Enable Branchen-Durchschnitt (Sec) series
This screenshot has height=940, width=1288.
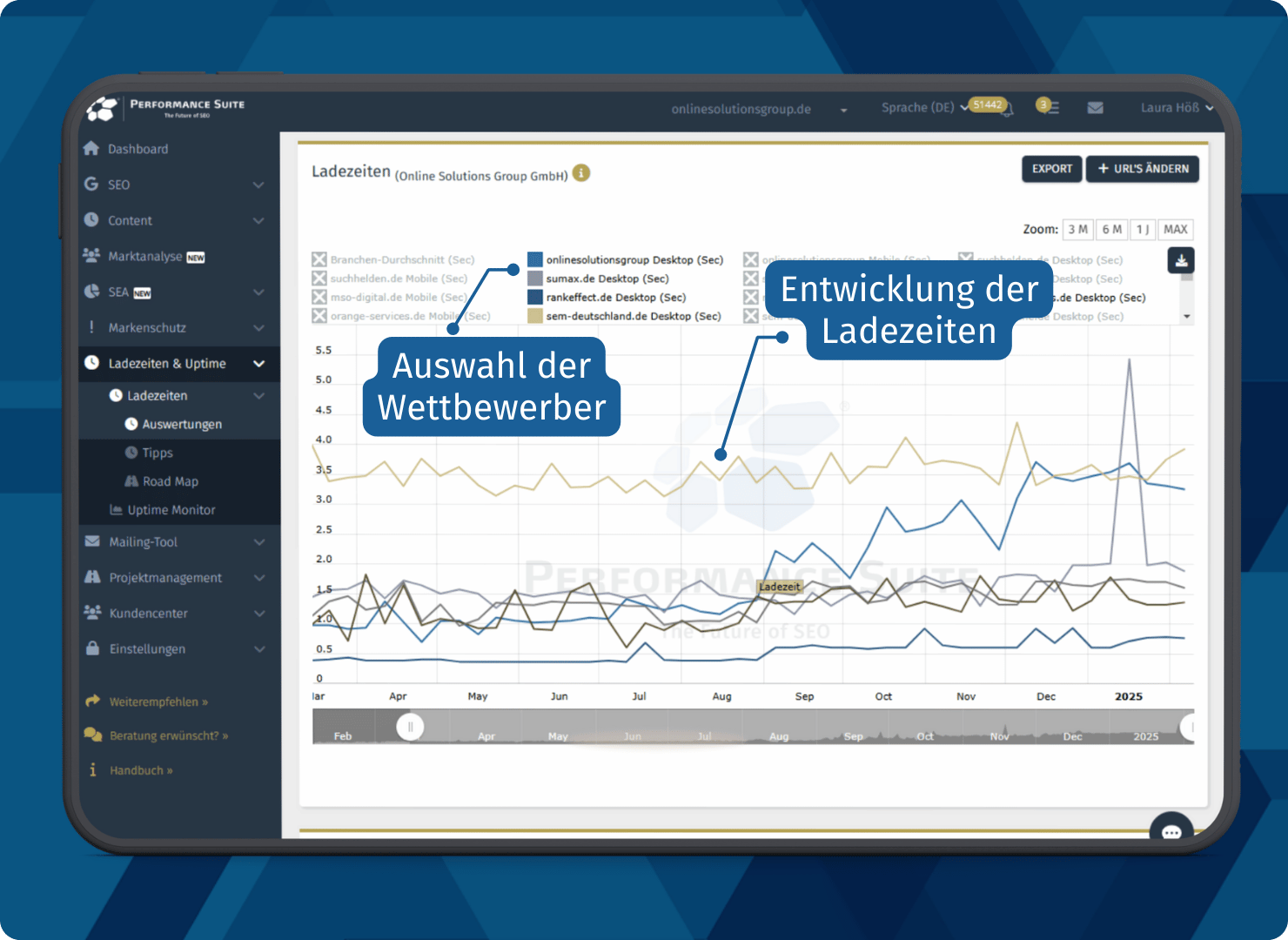(393, 259)
